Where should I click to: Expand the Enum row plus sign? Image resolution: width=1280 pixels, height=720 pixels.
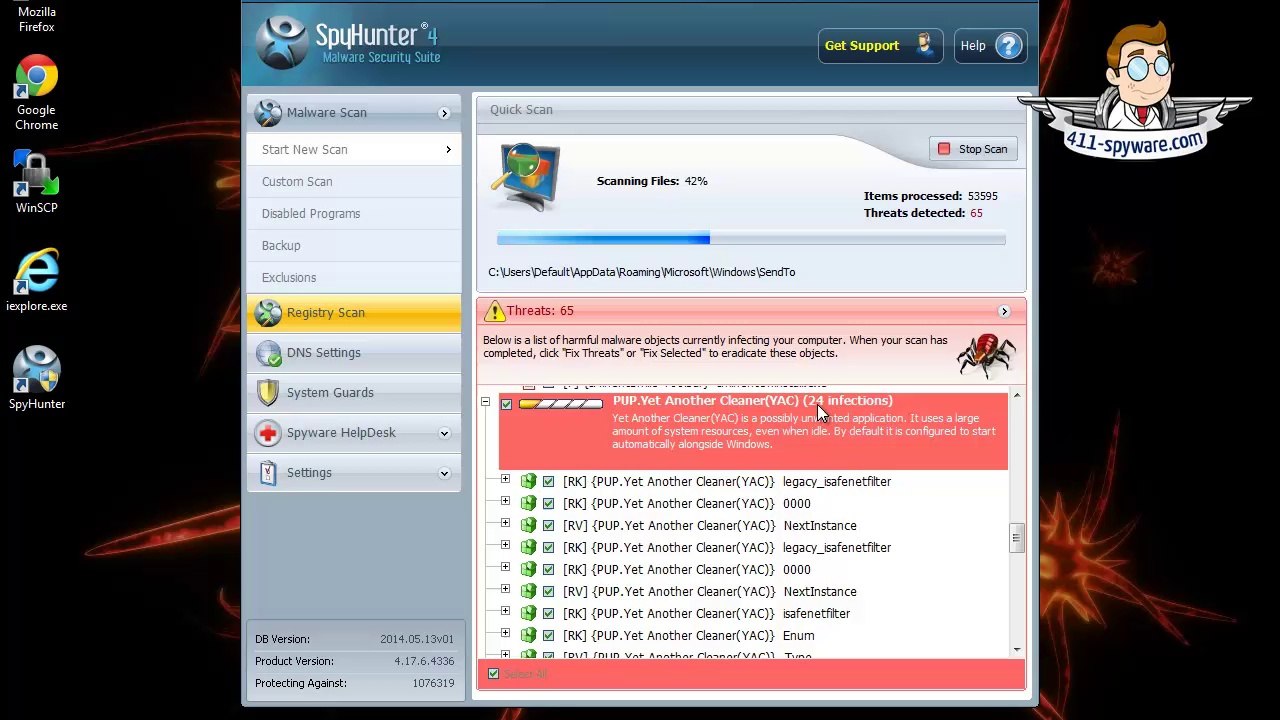[x=505, y=634]
